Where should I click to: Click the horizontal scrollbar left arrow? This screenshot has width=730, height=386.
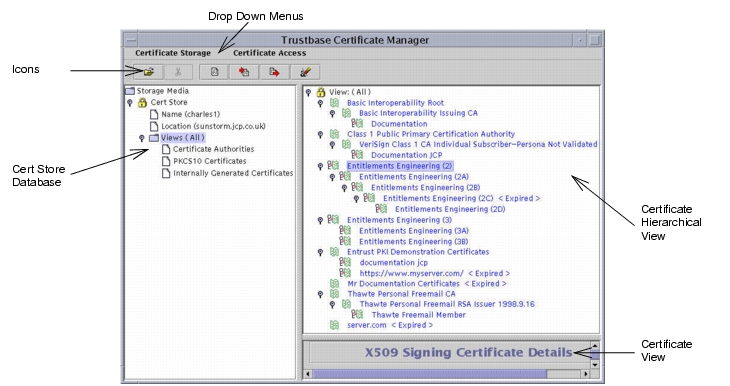[x=308, y=374]
